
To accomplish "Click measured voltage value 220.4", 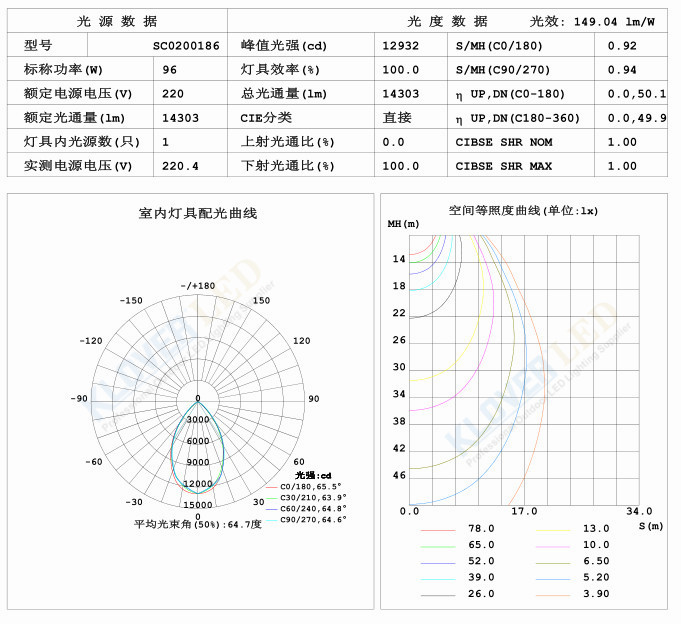I will click(180, 166).
